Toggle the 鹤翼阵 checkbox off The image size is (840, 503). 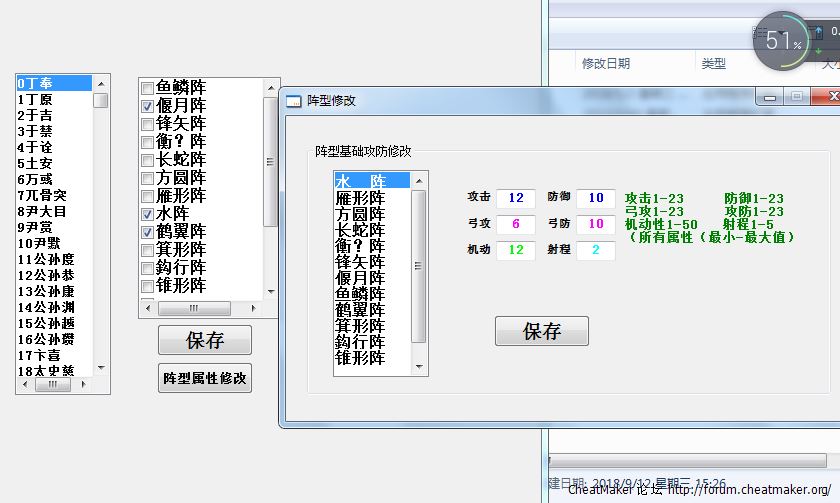pos(148,232)
